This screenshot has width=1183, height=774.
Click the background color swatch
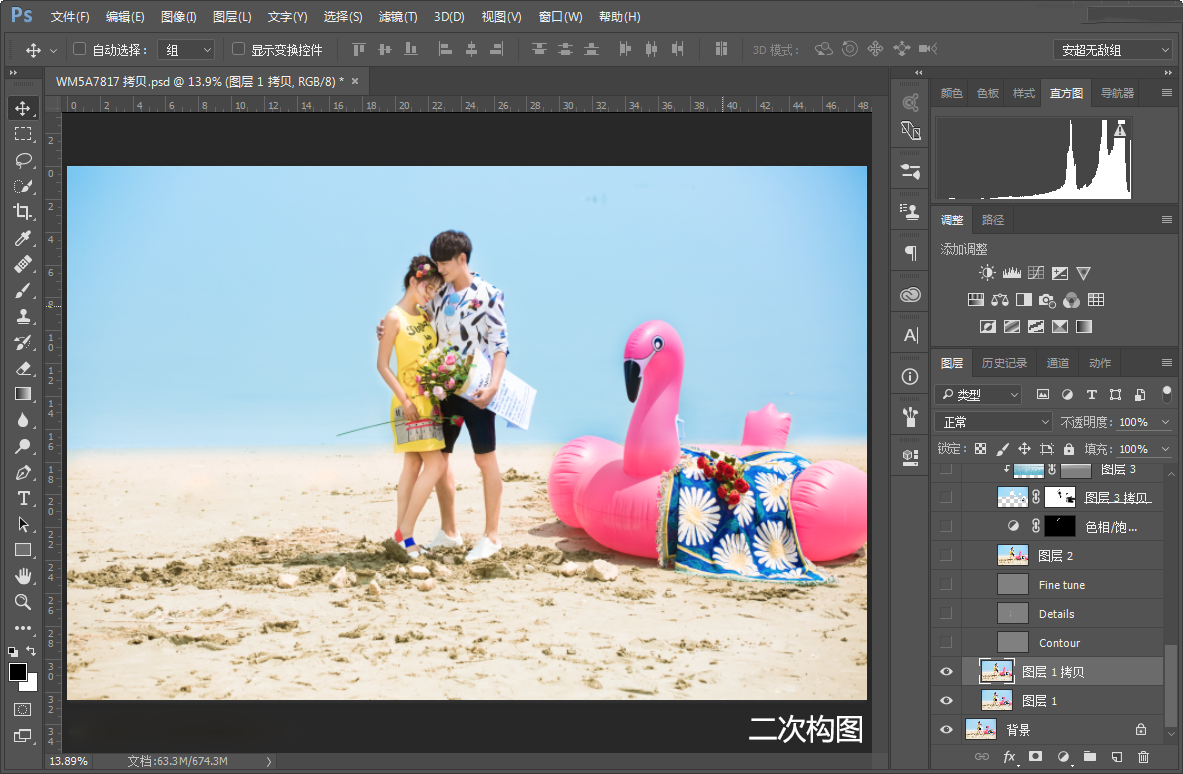coord(32,685)
